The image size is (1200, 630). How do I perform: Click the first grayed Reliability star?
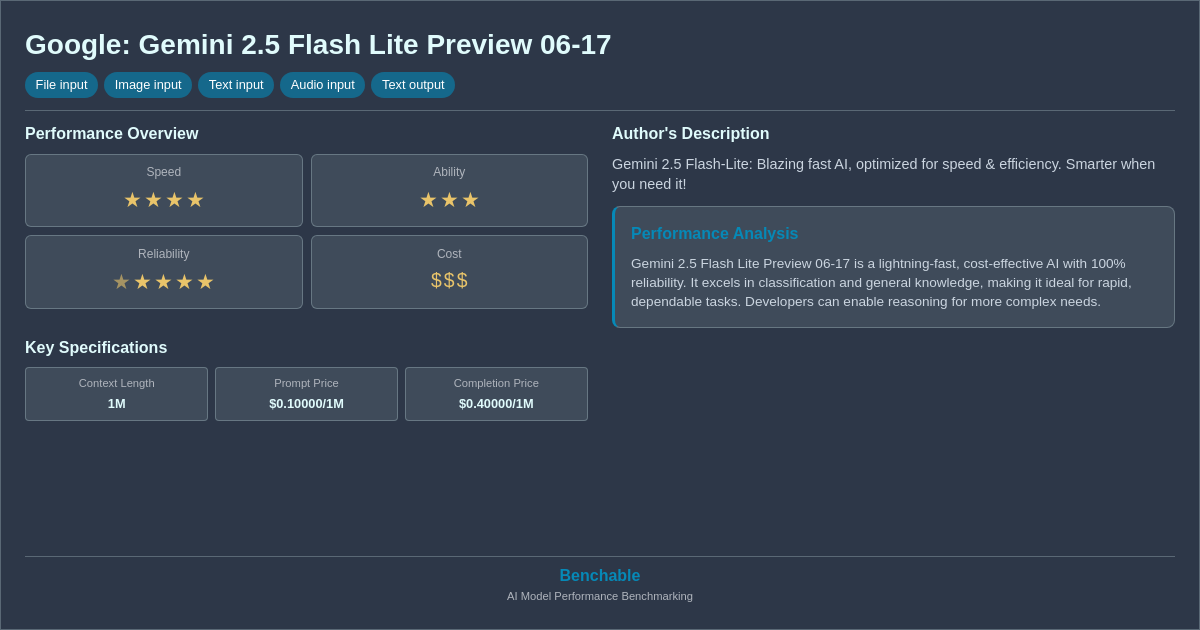pyautogui.click(x=122, y=281)
